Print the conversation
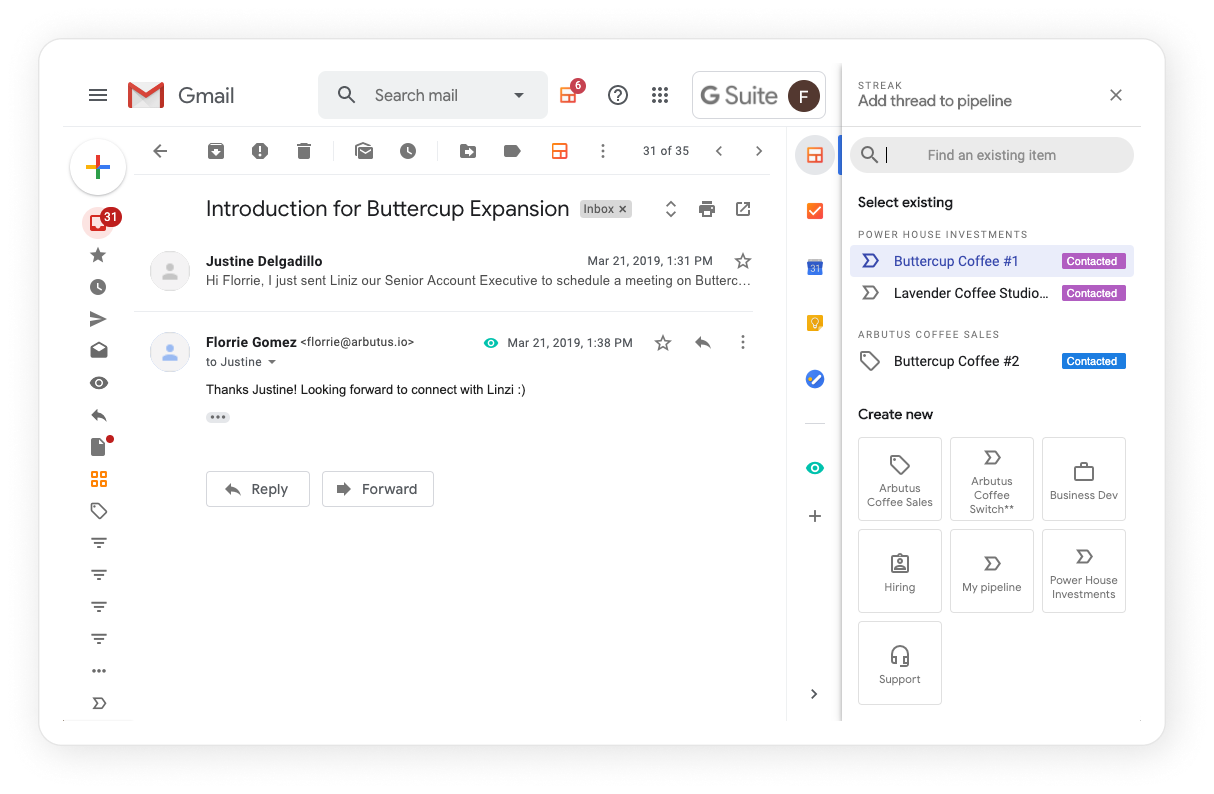 [x=707, y=209]
